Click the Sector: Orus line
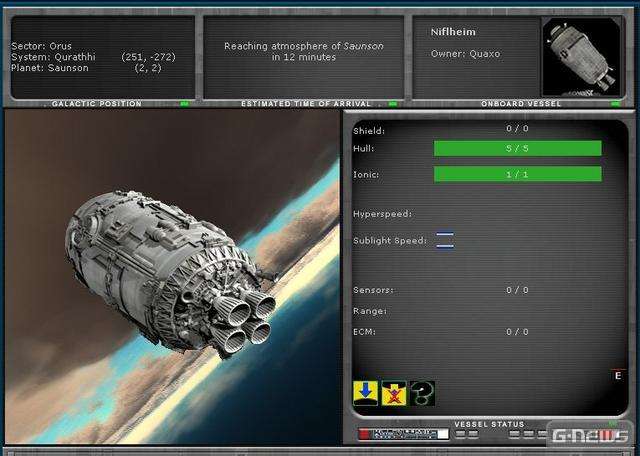Screen dimensions: 640x456 pos(41,46)
